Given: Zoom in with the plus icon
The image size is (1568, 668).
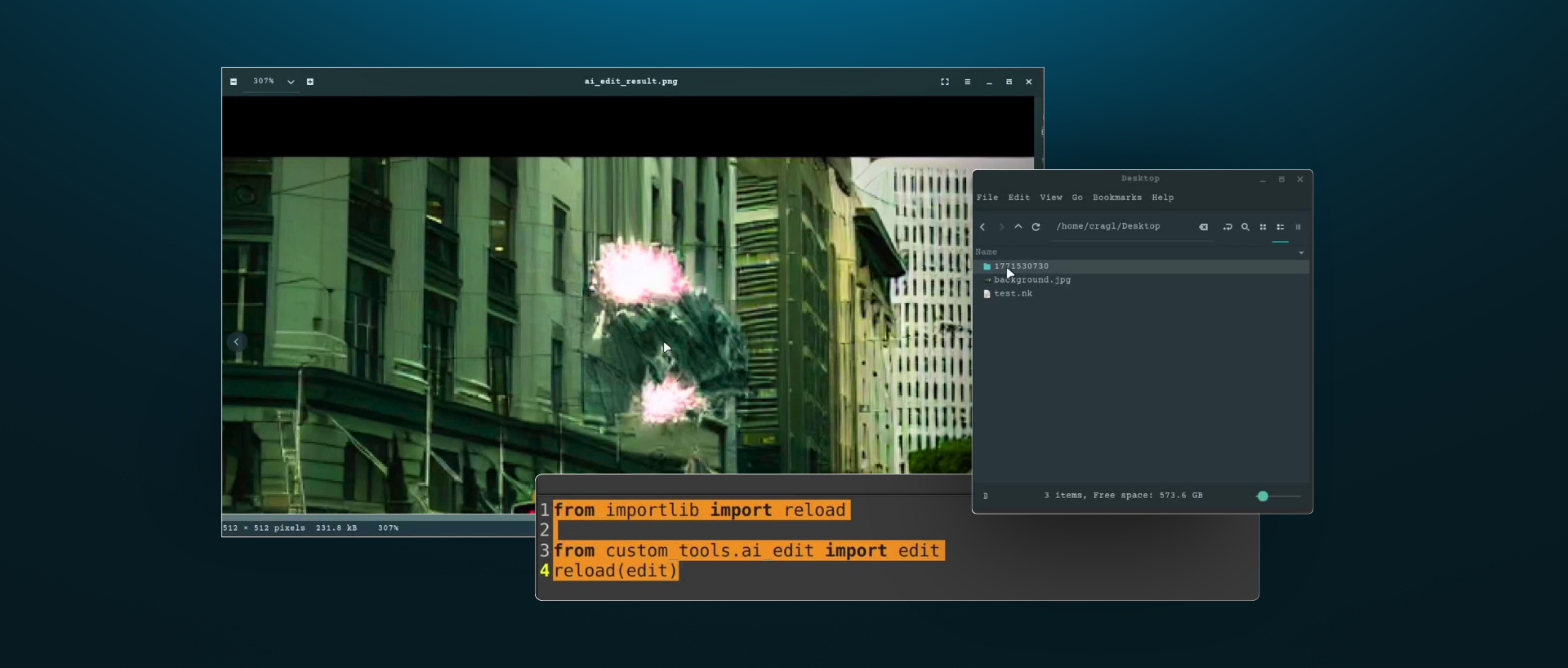Looking at the screenshot, I should [310, 82].
